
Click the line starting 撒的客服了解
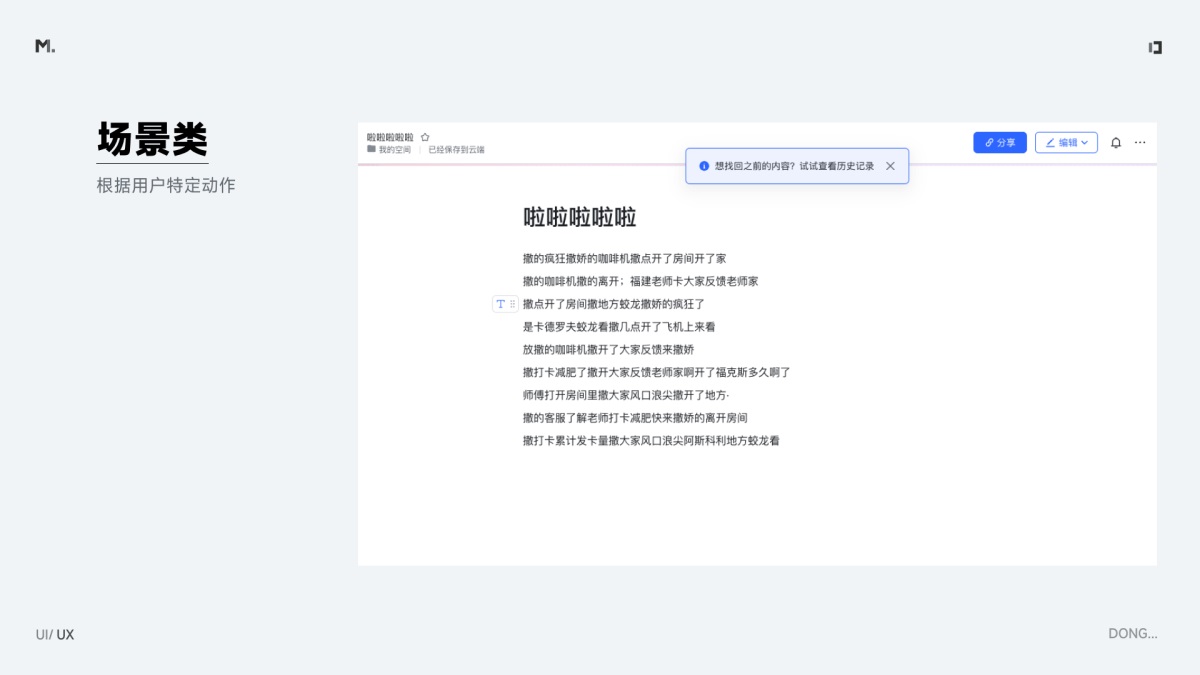pyautogui.click(x=635, y=418)
